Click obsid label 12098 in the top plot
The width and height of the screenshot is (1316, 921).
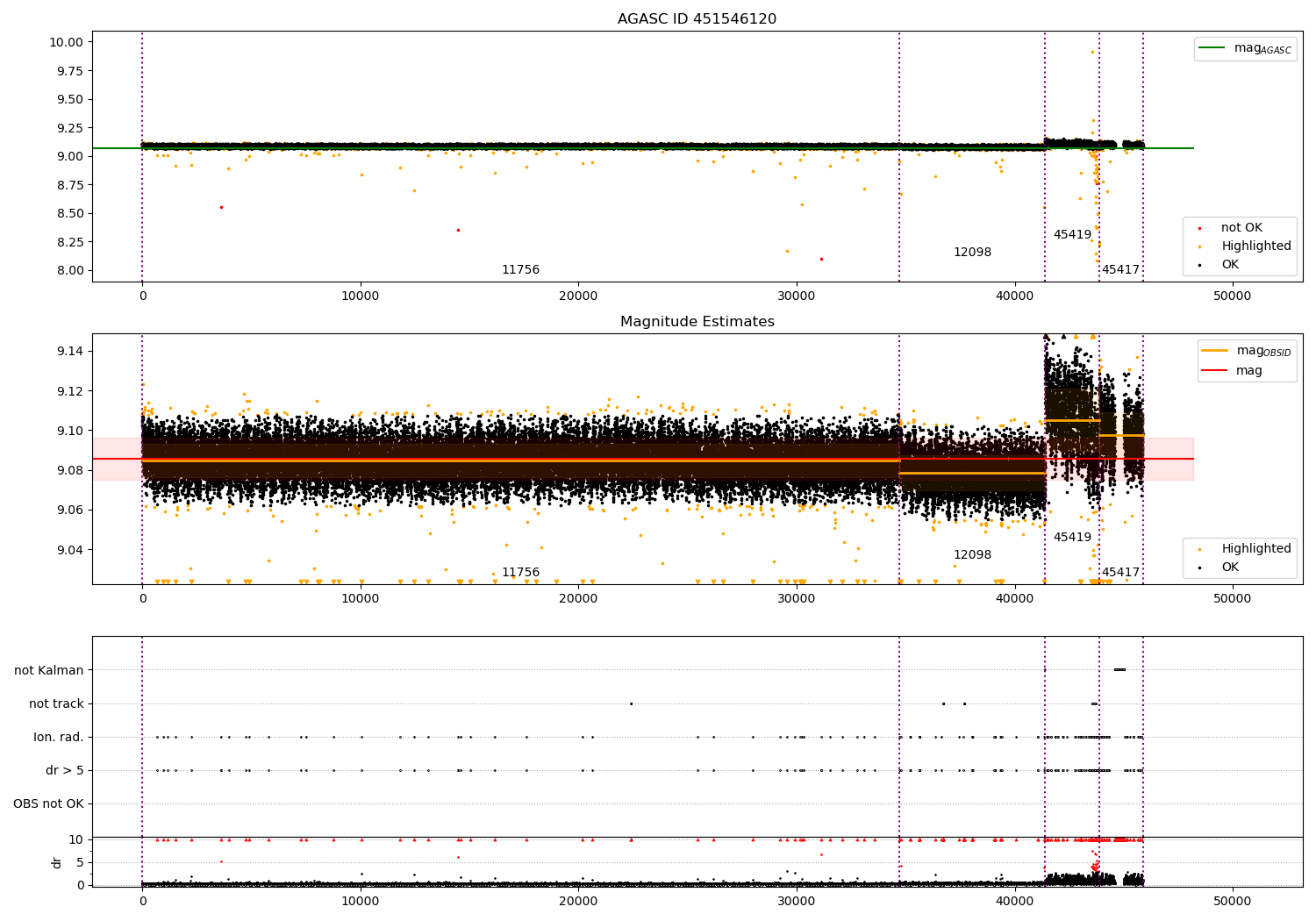(972, 253)
